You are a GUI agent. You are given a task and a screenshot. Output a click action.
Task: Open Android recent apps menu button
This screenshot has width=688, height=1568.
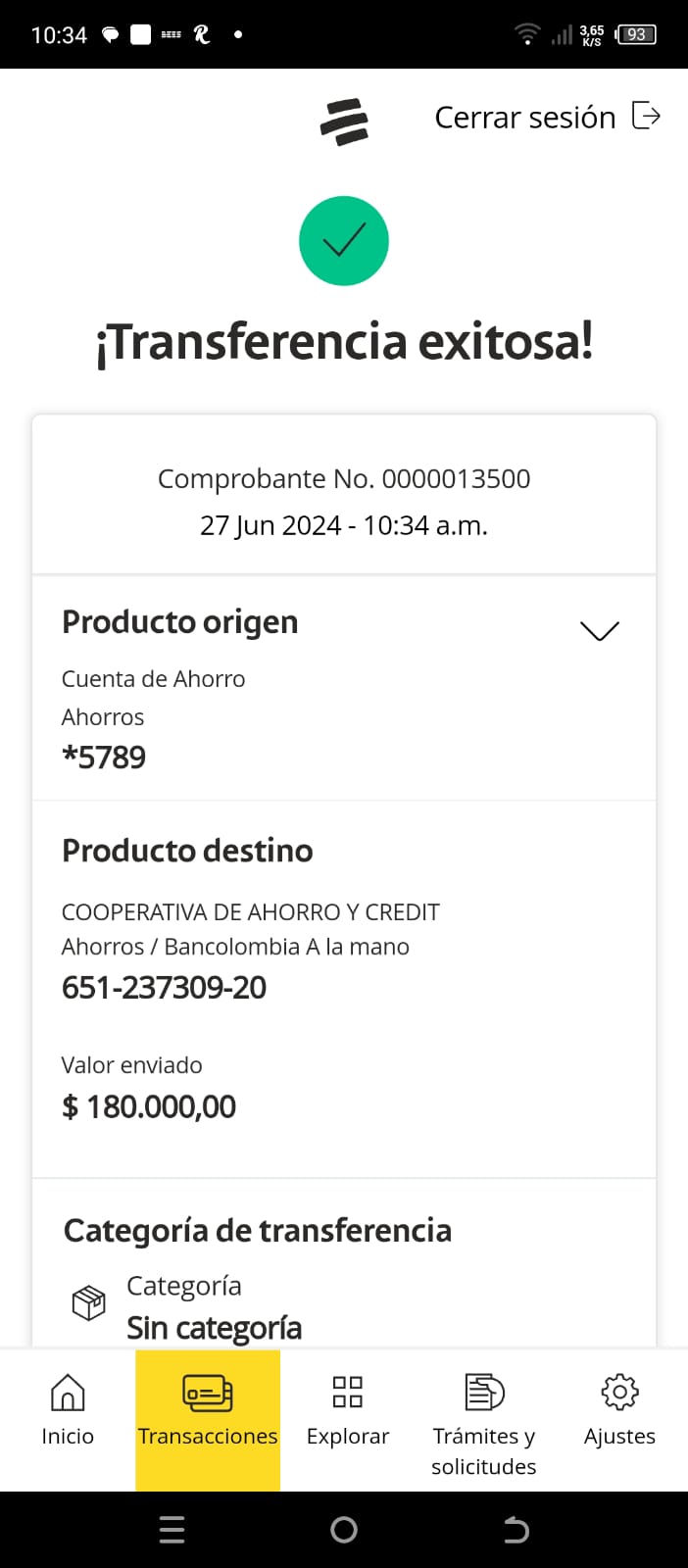tap(172, 1530)
